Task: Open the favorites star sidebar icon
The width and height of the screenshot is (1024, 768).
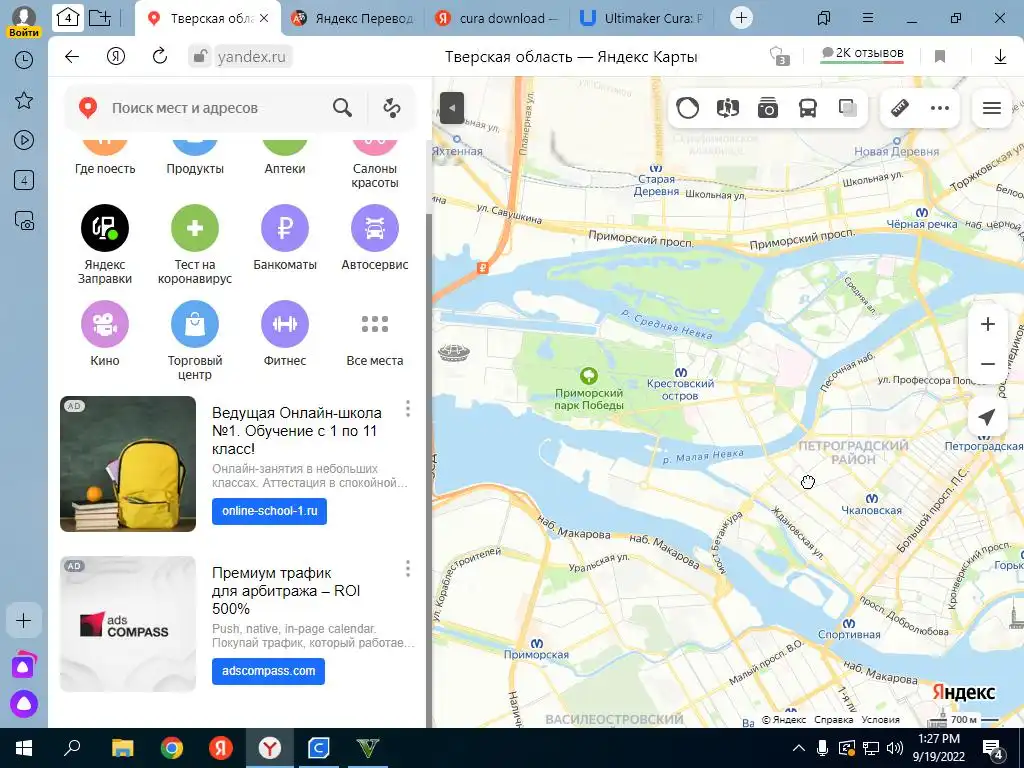Action: tap(24, 100)
